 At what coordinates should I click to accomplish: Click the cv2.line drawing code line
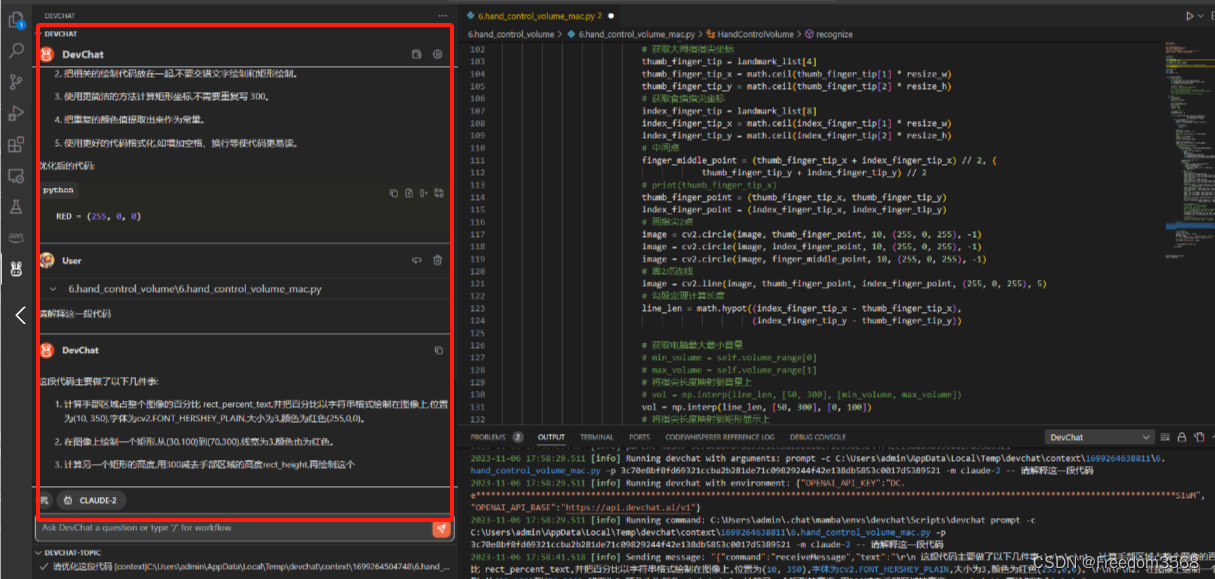coord(844,284)
